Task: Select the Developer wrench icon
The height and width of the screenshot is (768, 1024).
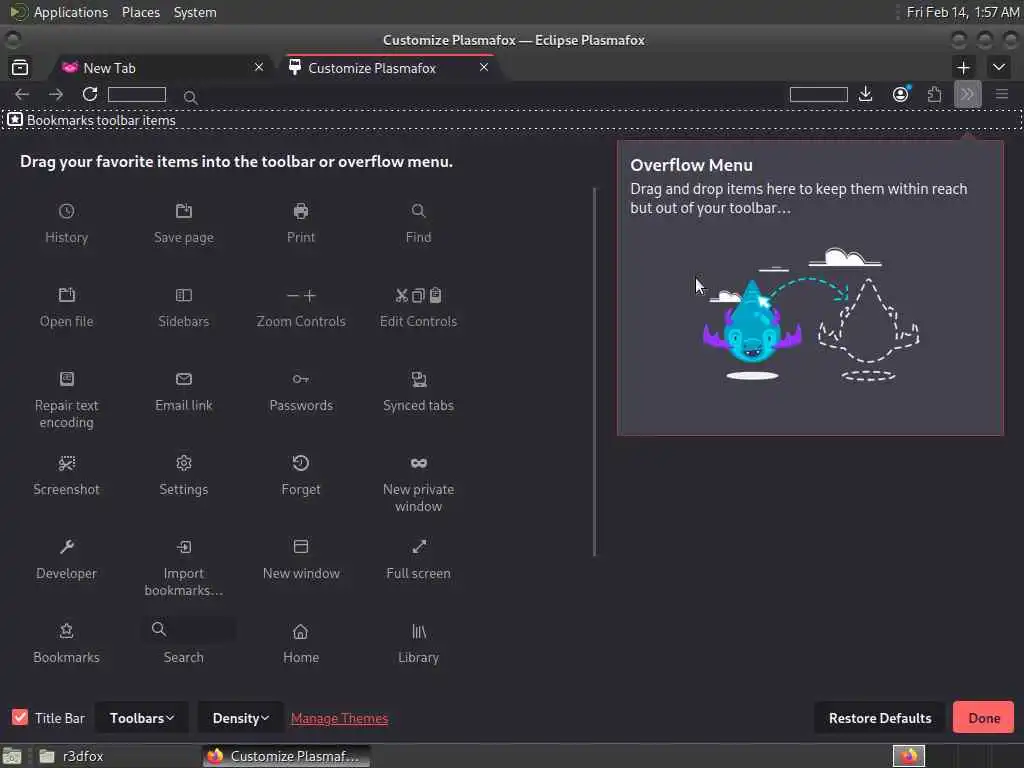Action: [66, 547]
